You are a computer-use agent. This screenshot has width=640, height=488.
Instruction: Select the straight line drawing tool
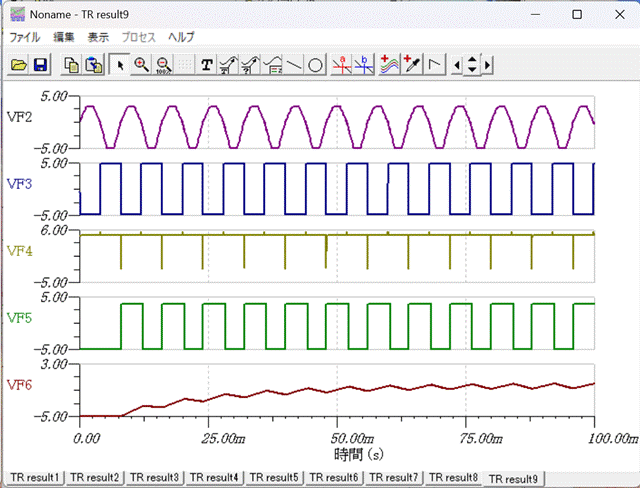(293, 65)
